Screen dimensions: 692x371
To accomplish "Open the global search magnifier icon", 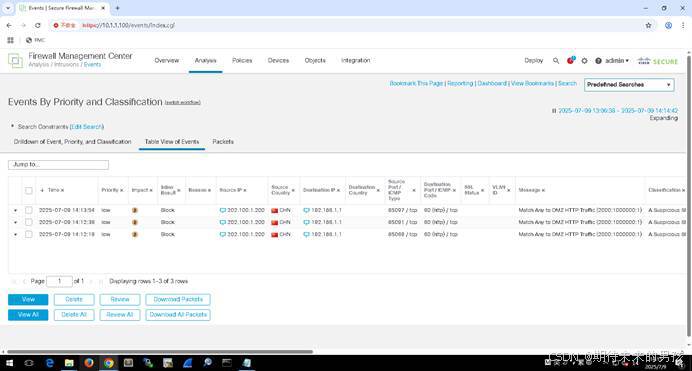I will point(556,61).
